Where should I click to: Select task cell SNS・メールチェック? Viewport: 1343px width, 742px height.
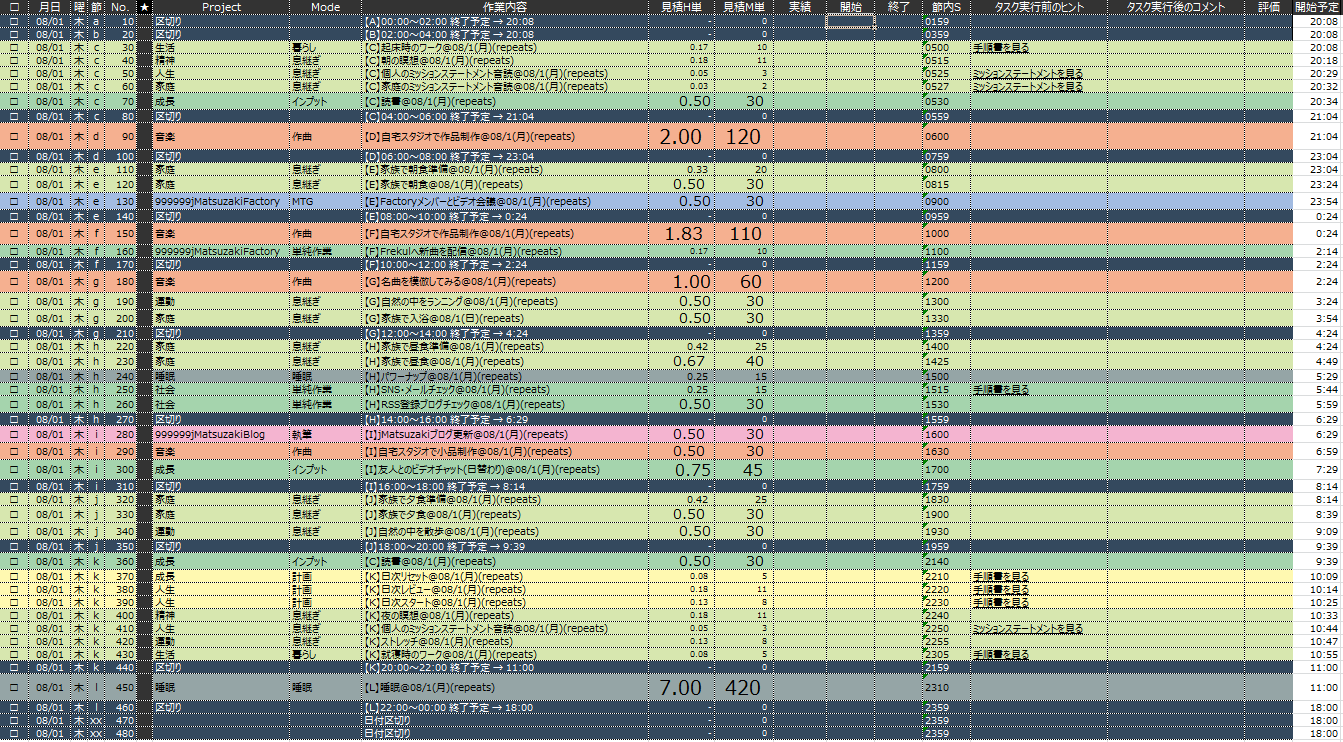click(505, 389)
